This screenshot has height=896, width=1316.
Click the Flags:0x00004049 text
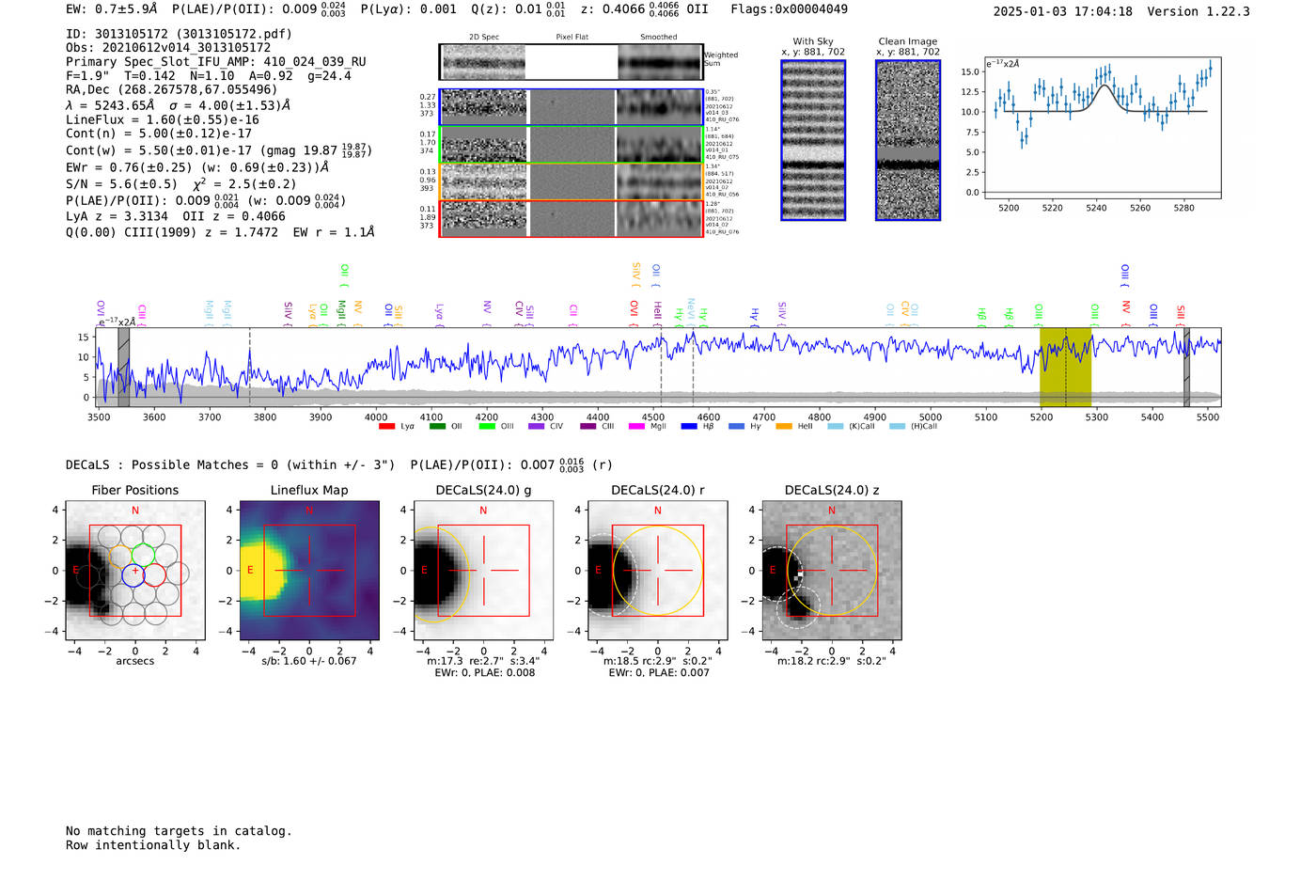click(789, 9)
